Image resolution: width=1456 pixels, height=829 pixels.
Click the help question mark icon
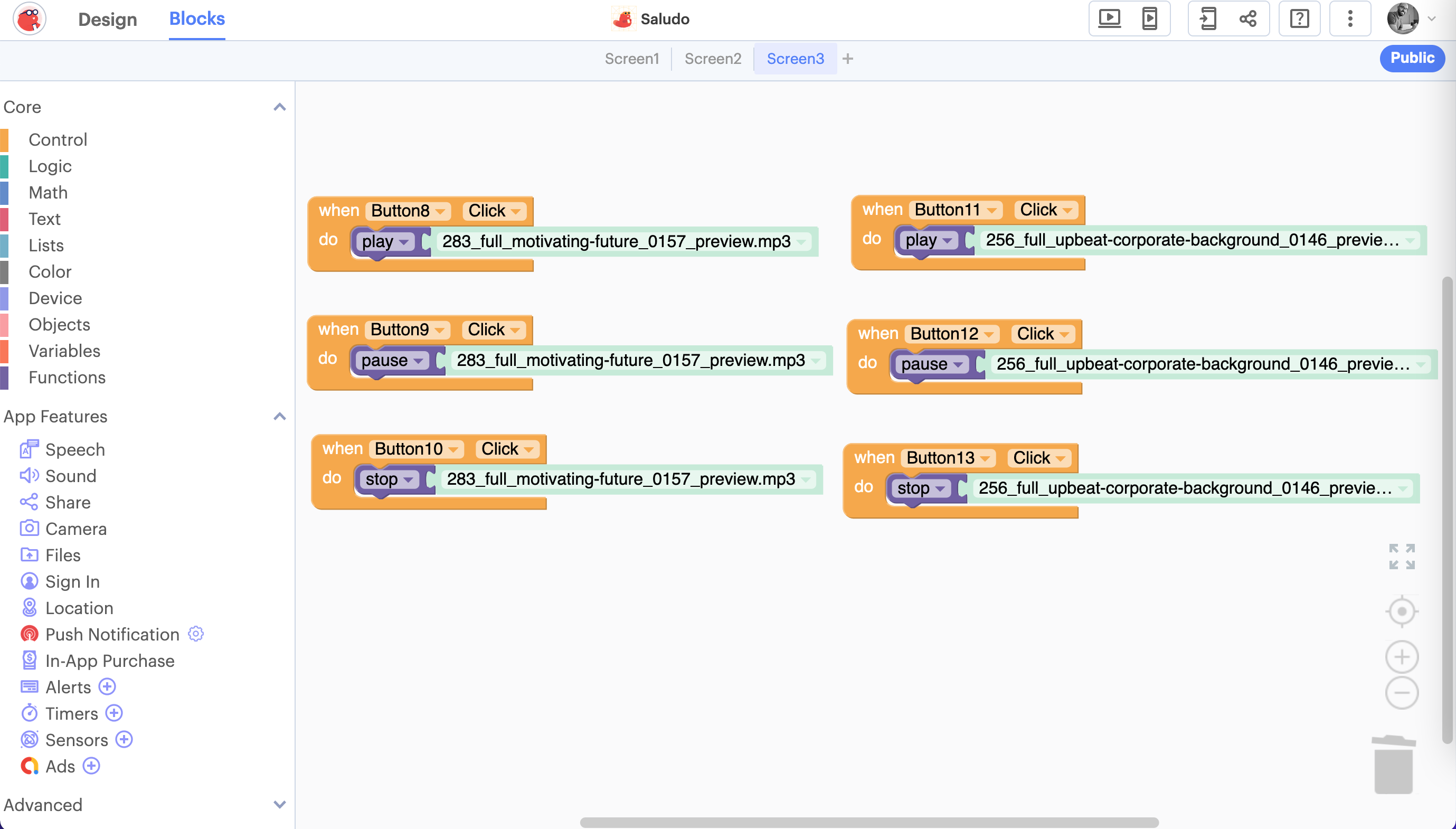pyautogui.click(x=1299, y=19)
